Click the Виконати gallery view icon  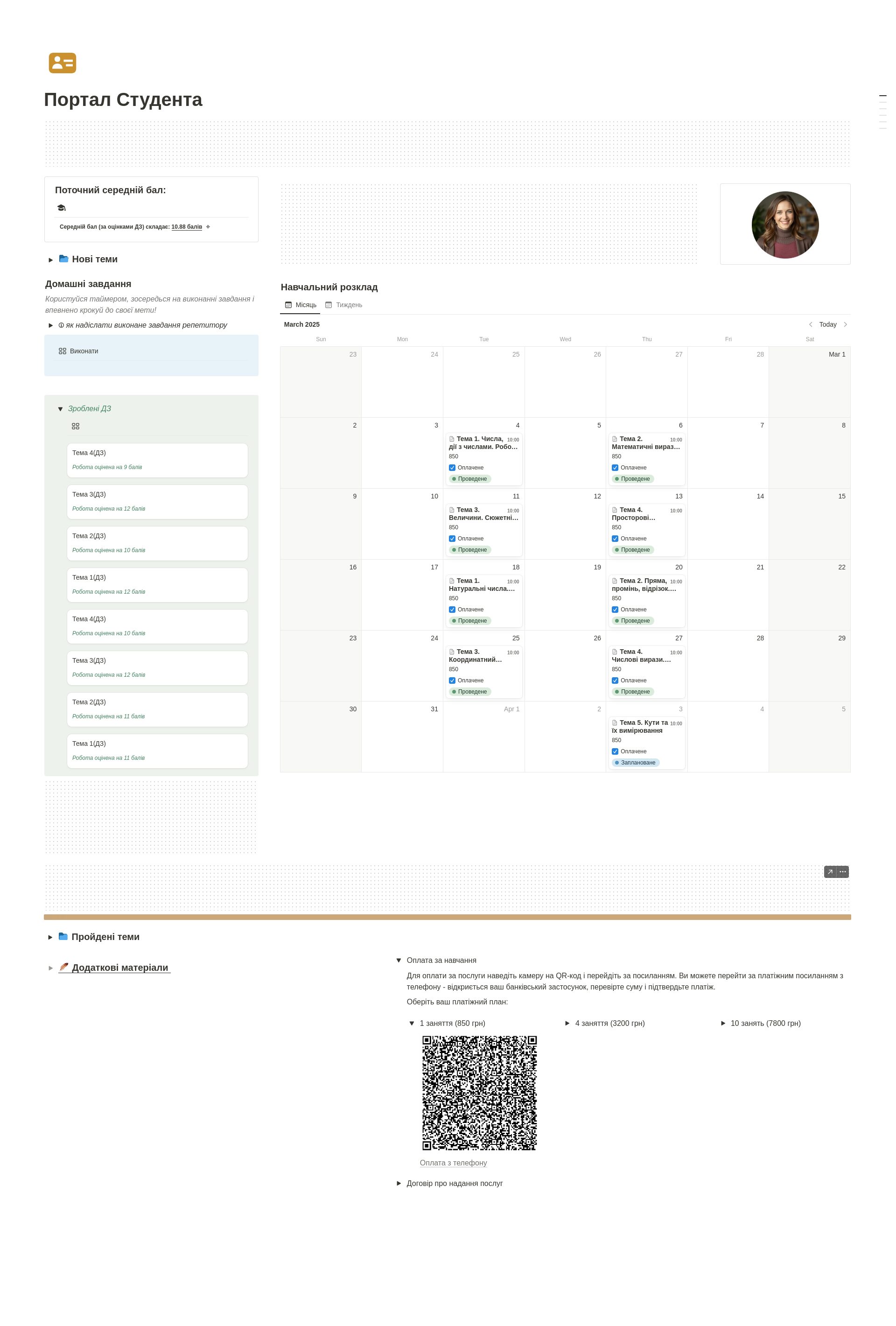click(x=63, y=351)
